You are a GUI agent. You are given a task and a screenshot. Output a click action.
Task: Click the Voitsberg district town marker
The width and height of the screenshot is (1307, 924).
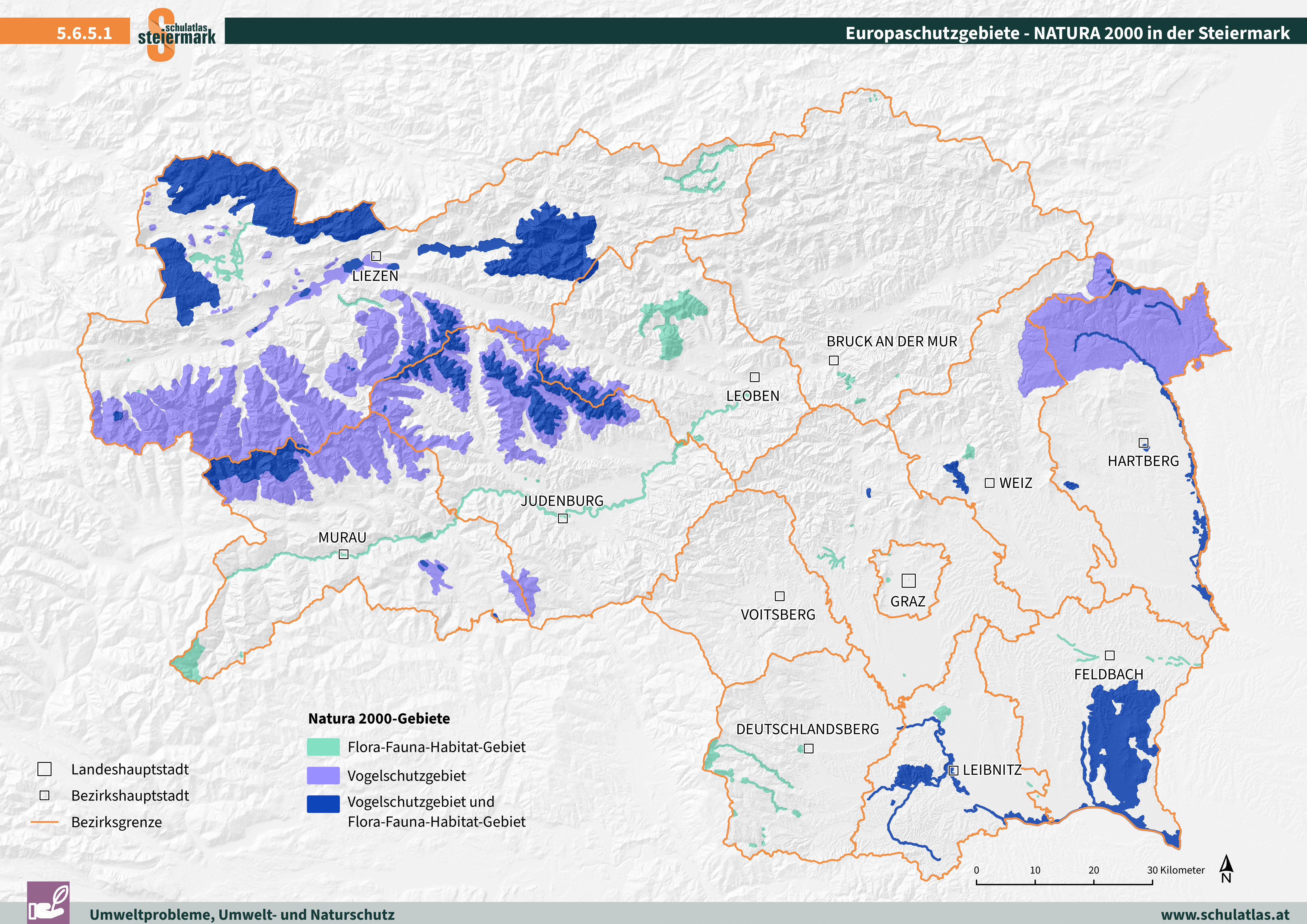tap(780, 596)
